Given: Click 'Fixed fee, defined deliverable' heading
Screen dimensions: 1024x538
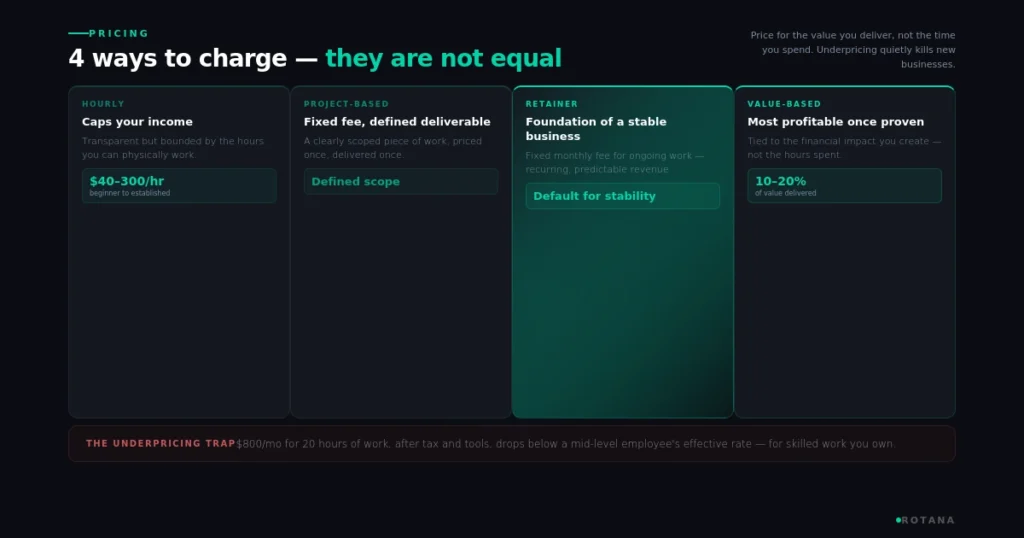Looking at the screenshot, I should pos(397,122).
